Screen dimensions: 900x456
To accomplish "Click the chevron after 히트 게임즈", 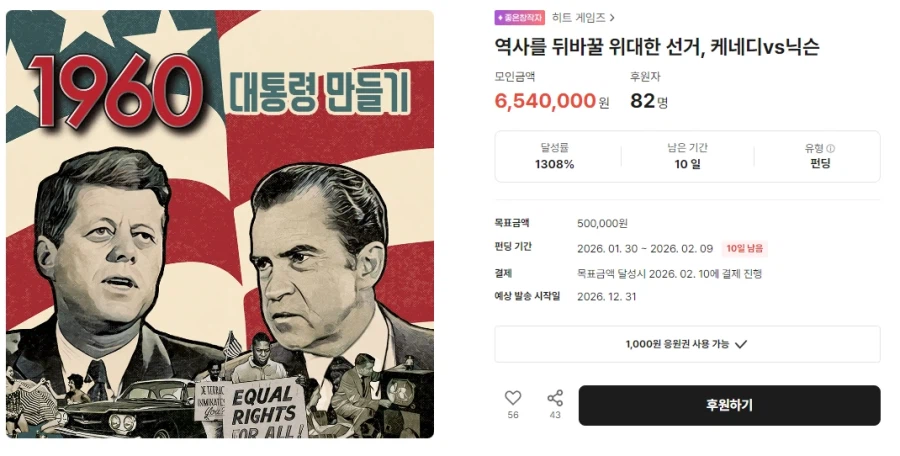I will click(x=612, y=17).
